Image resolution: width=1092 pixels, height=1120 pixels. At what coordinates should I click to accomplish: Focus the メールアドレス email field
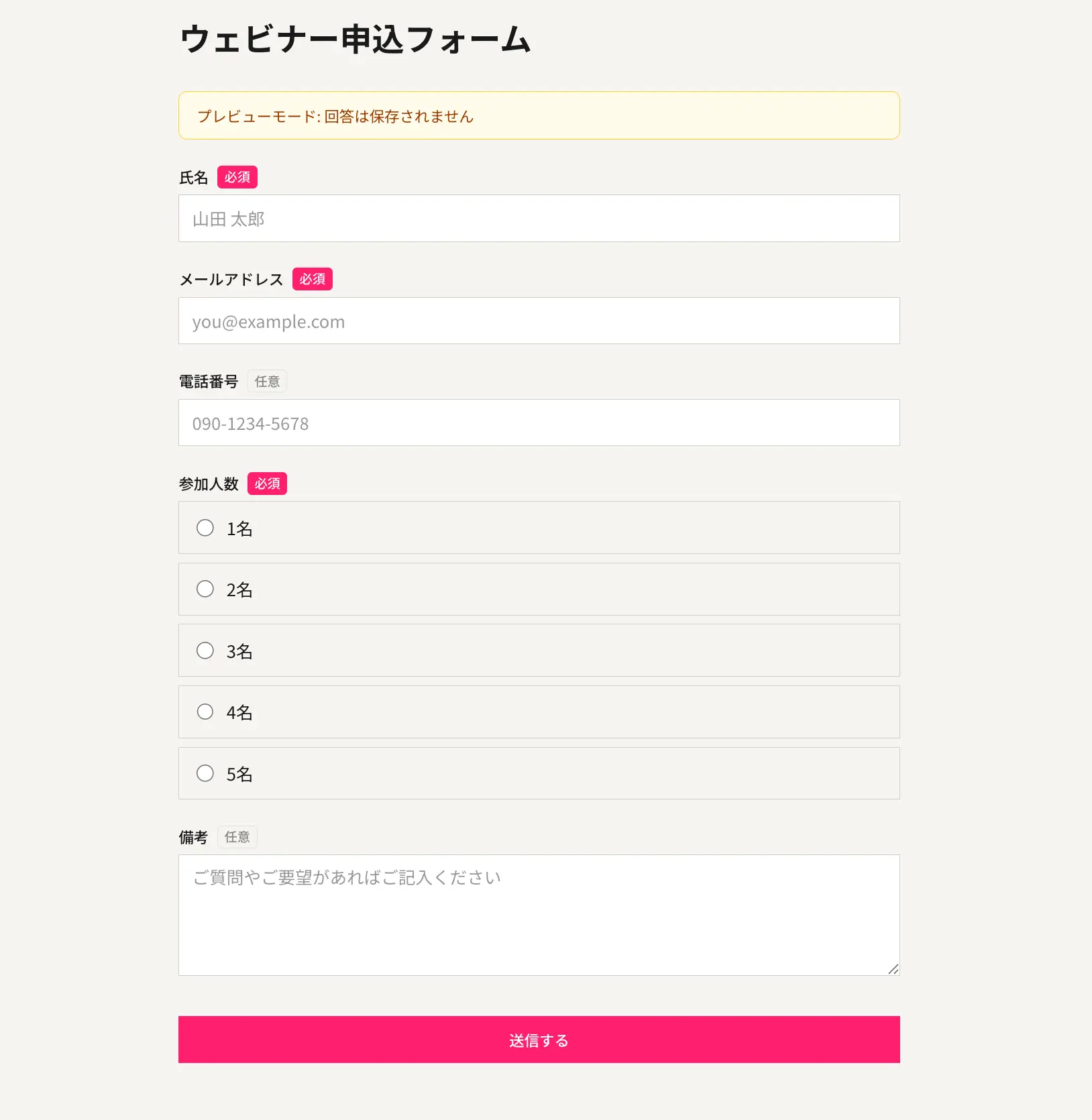539,321
